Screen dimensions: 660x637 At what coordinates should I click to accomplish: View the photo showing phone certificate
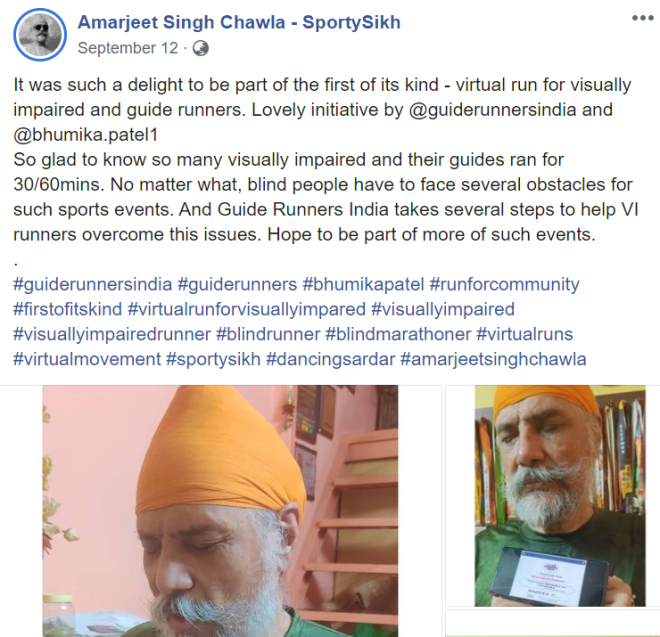click(x=560, y=496)
